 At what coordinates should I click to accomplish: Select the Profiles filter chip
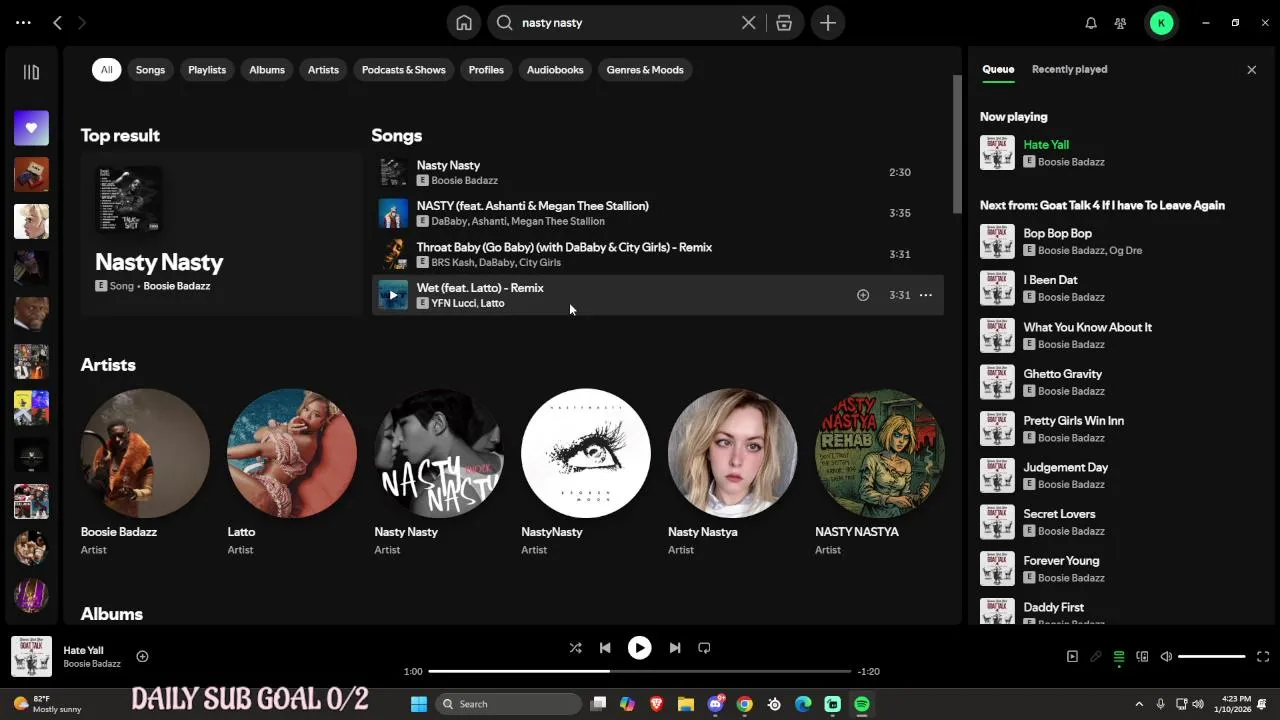tap(486, 70)
